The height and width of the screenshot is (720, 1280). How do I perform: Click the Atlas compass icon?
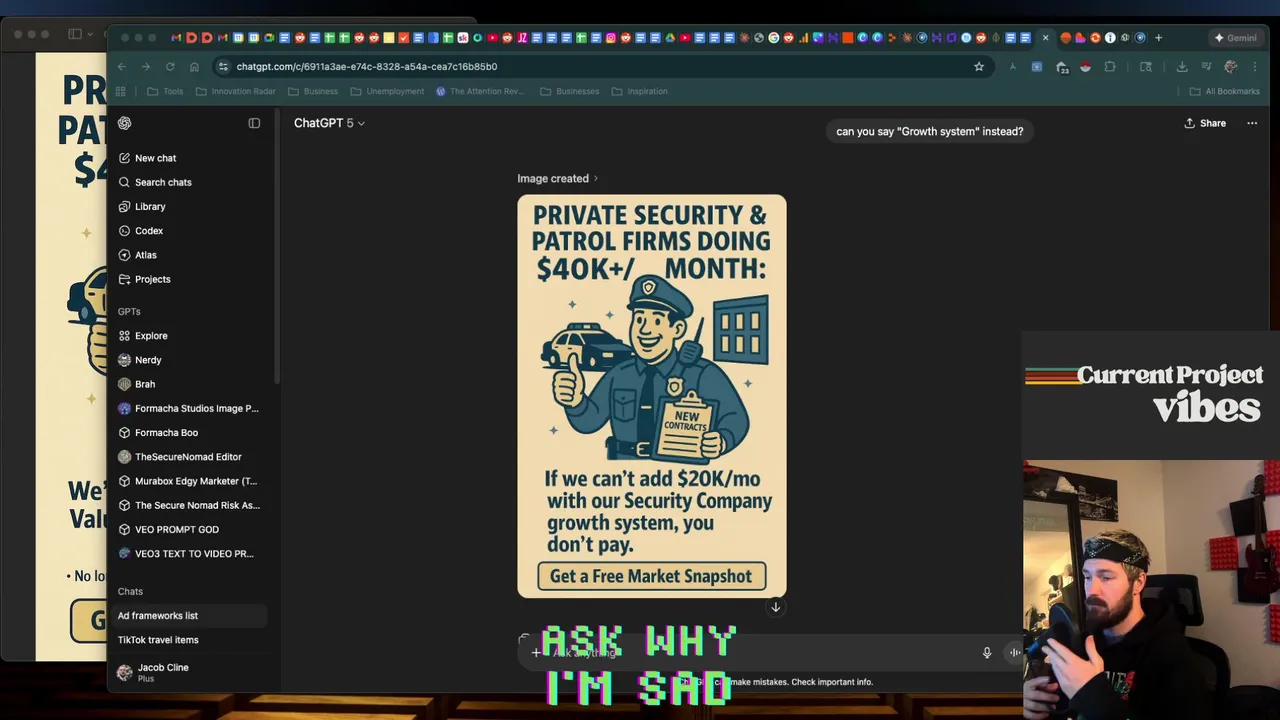click(124, 255)
